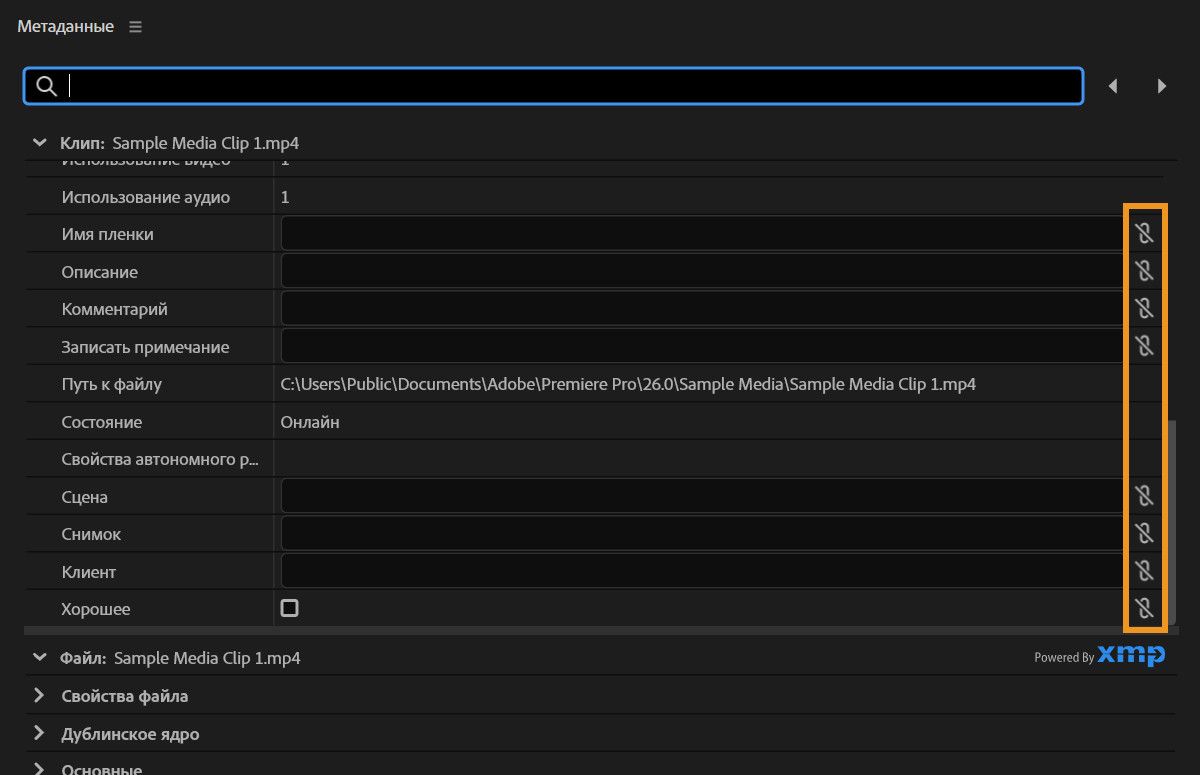
Task: Click the Хорошее label
Action: (96, 609)
